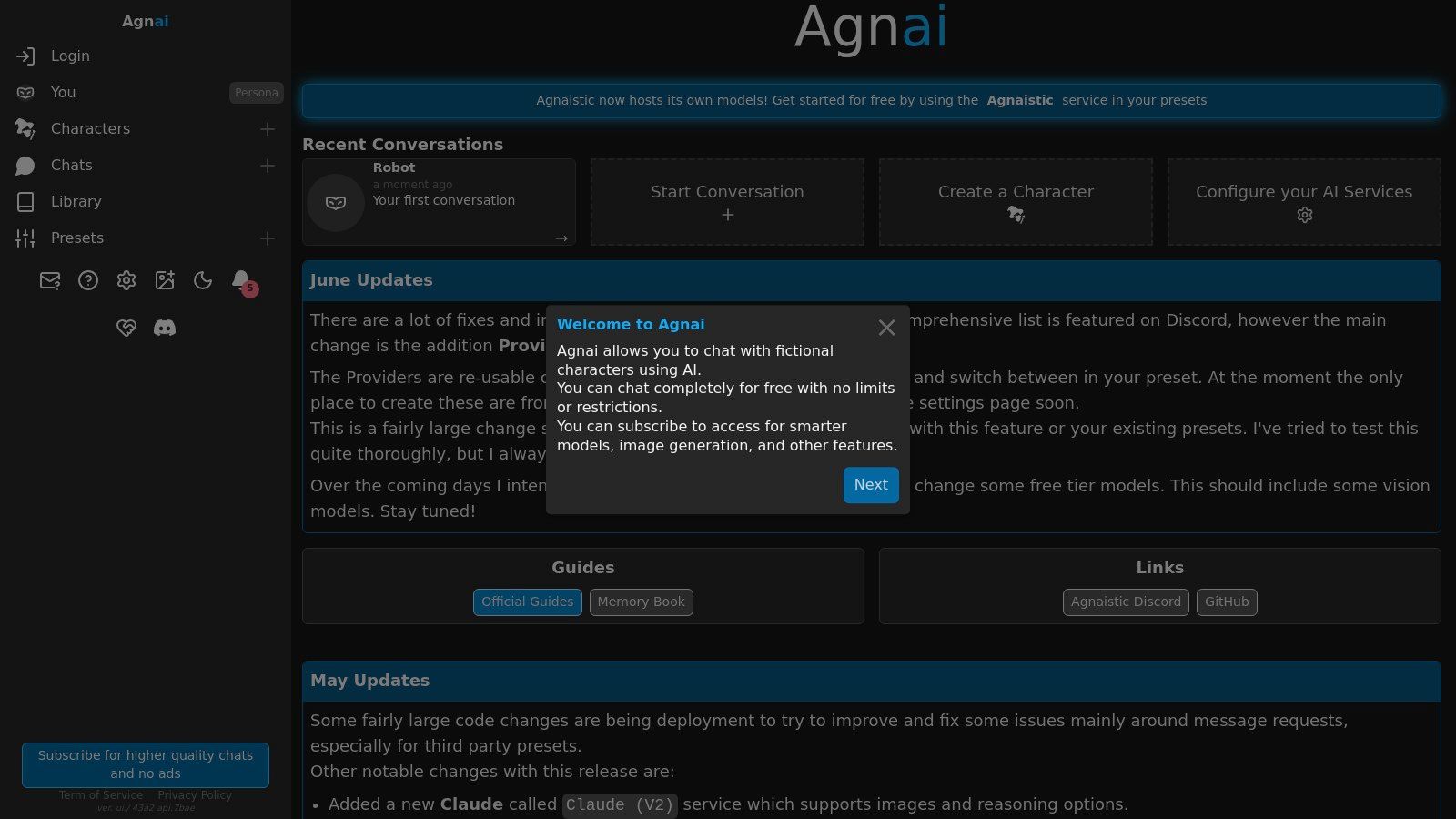This screenshot has width=1456, height=819.
Task: Click the heart sponsor icon
Action: click(x=126, y=328)
